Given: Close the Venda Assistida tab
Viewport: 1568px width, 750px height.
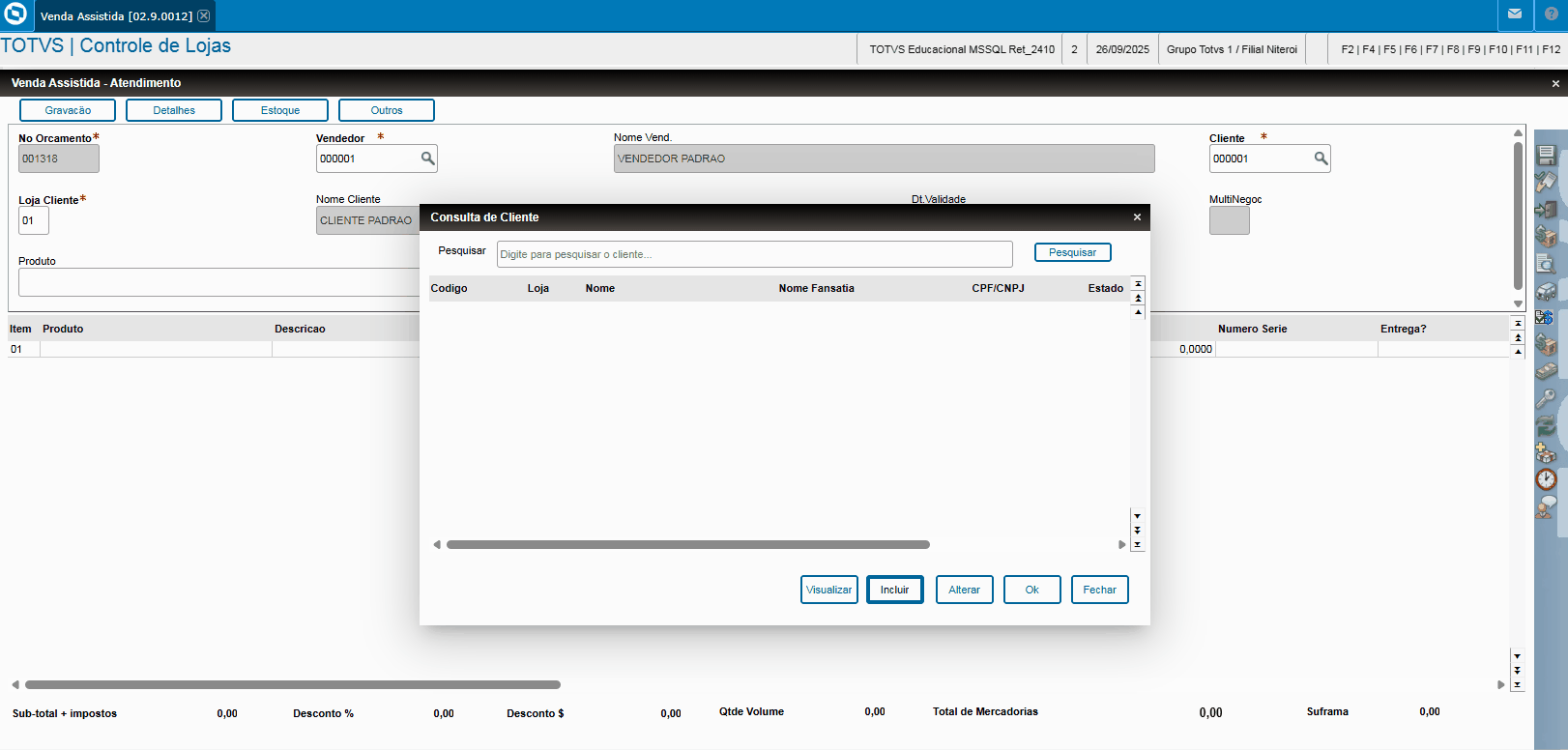Looking at the screenshot, I should click(204, 15).
